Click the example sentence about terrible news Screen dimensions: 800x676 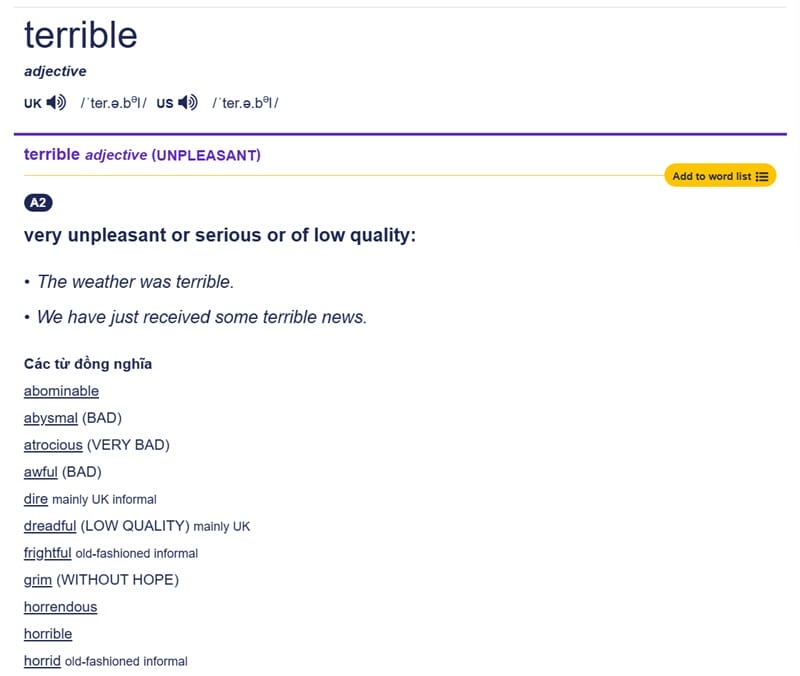click(x=201, y=318)
